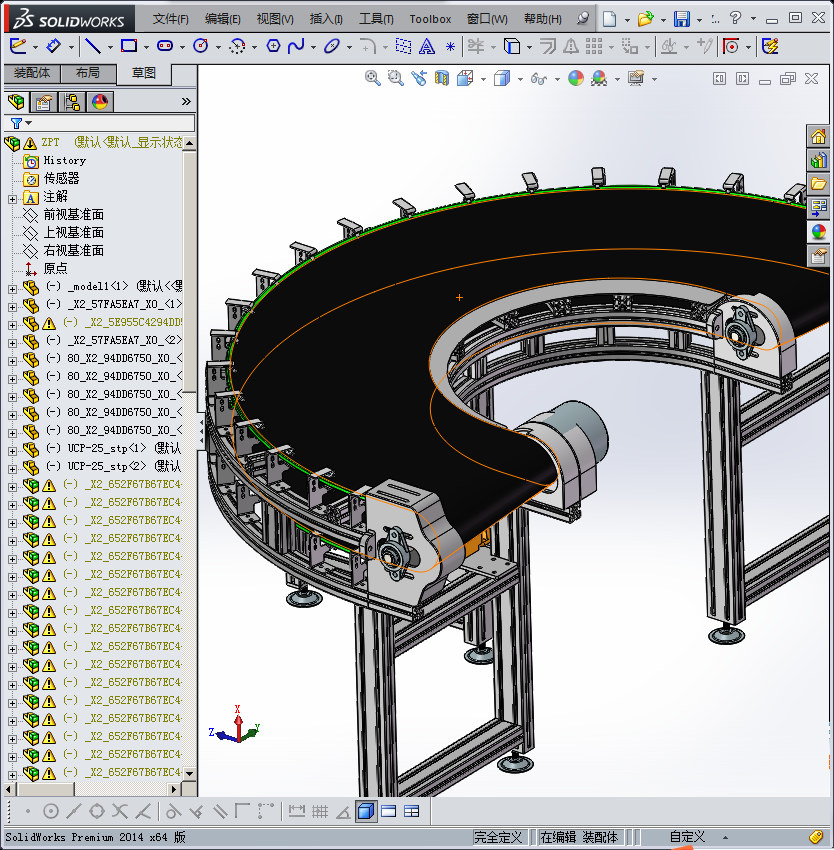The height and width of the screenshot is (850, 834).
Task: Toggle the shaded sketch contours button
Action: coord(365,811)
